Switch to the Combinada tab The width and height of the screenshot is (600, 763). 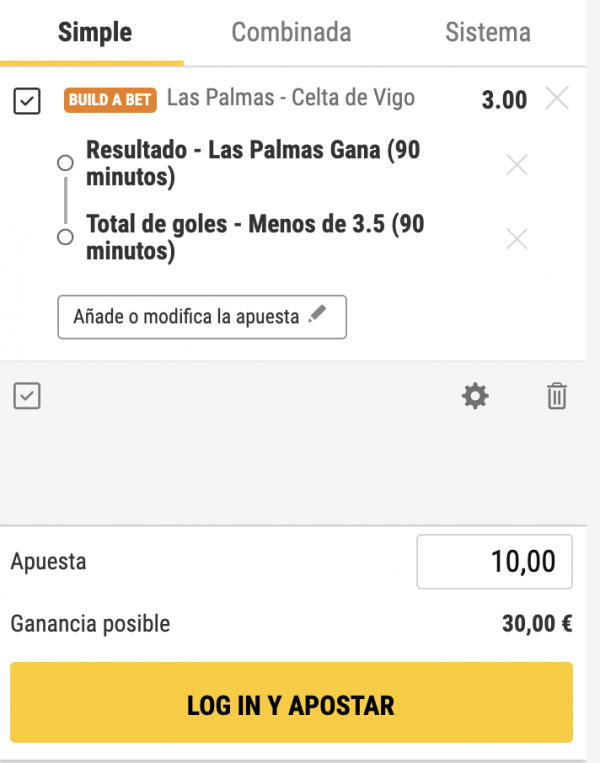click(x=291, y=32)
